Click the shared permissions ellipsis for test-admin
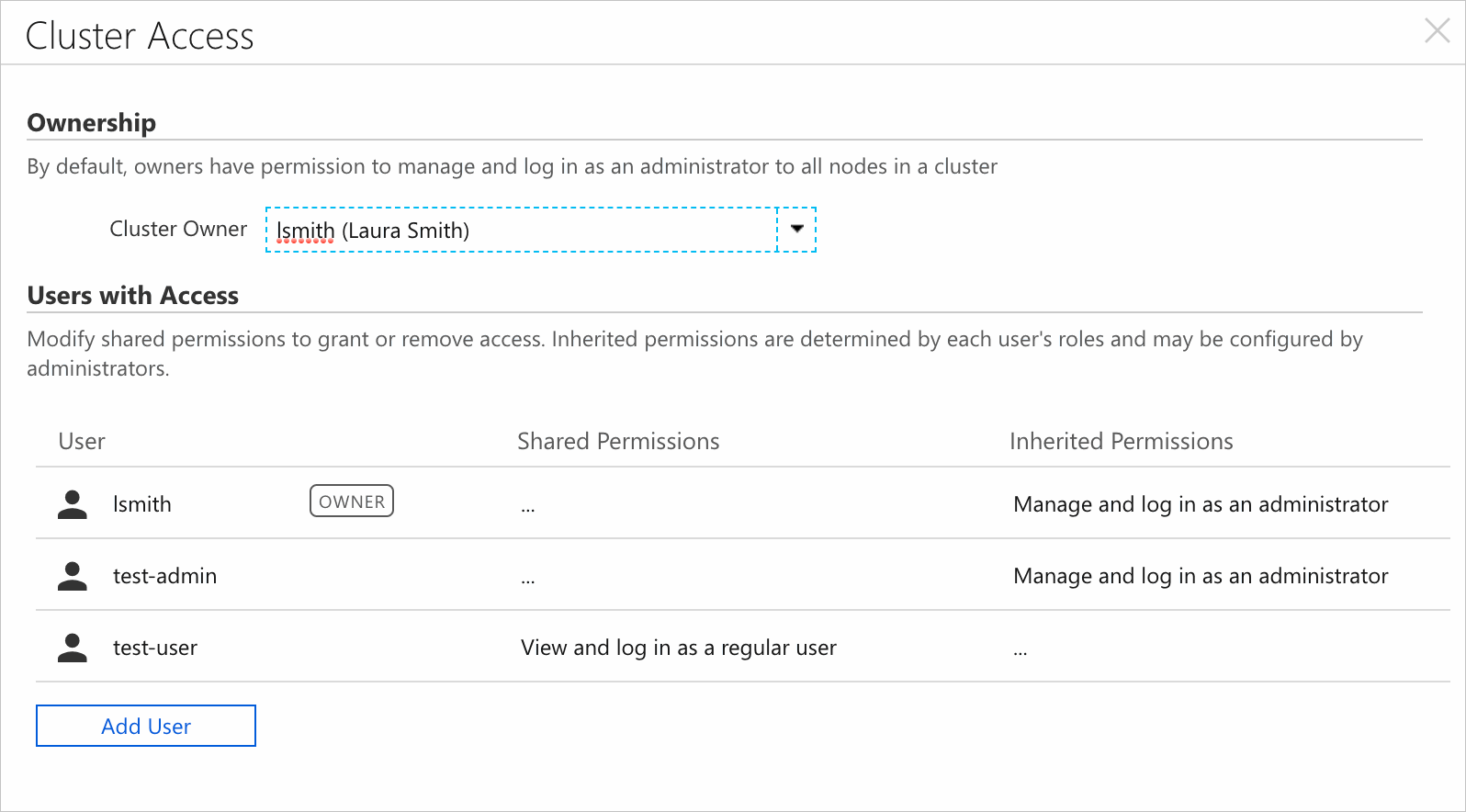 click(528, 580)
